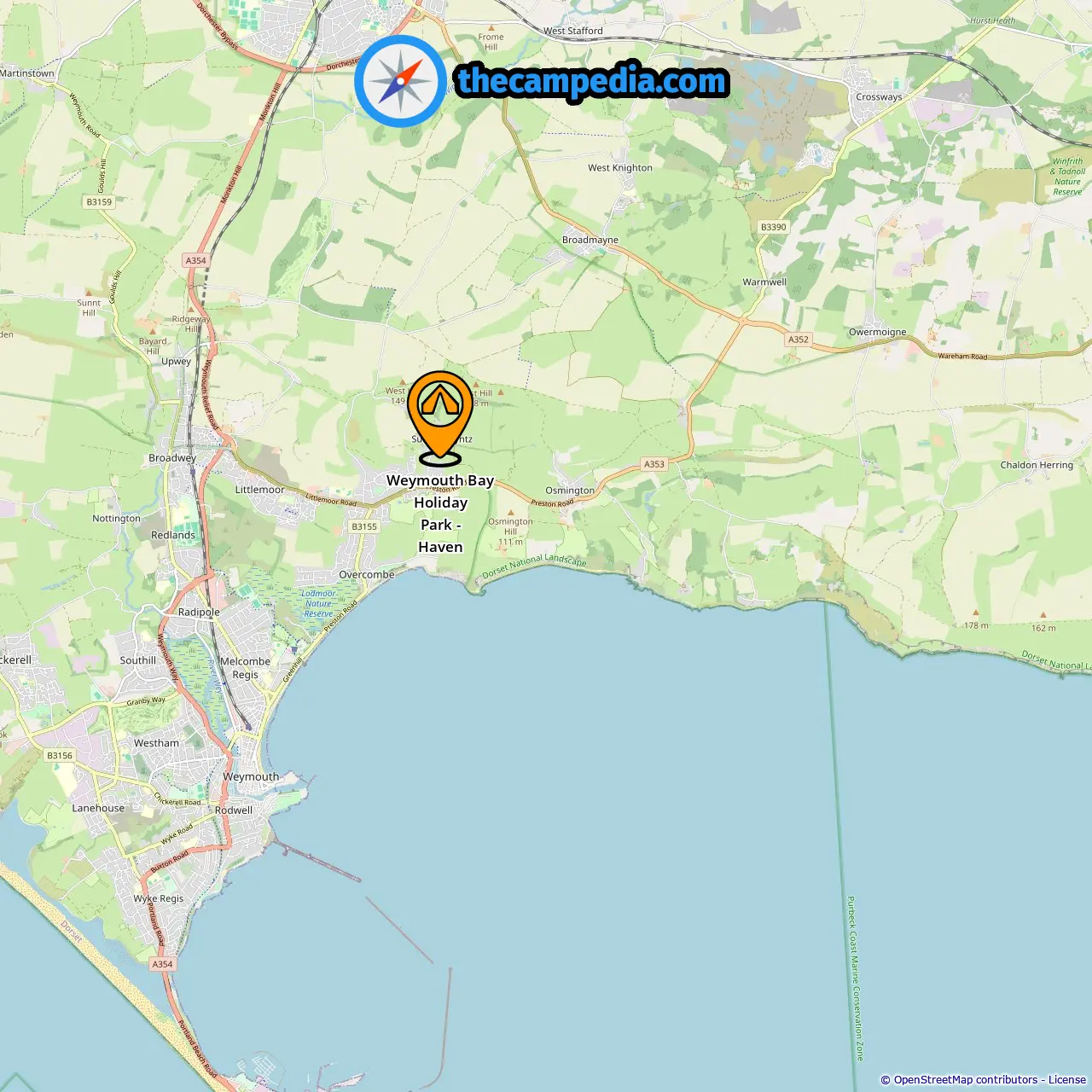1092x1092 pixels.
Task: Click the A352 road shield near Owermoigne
Action: pos(799,340)
